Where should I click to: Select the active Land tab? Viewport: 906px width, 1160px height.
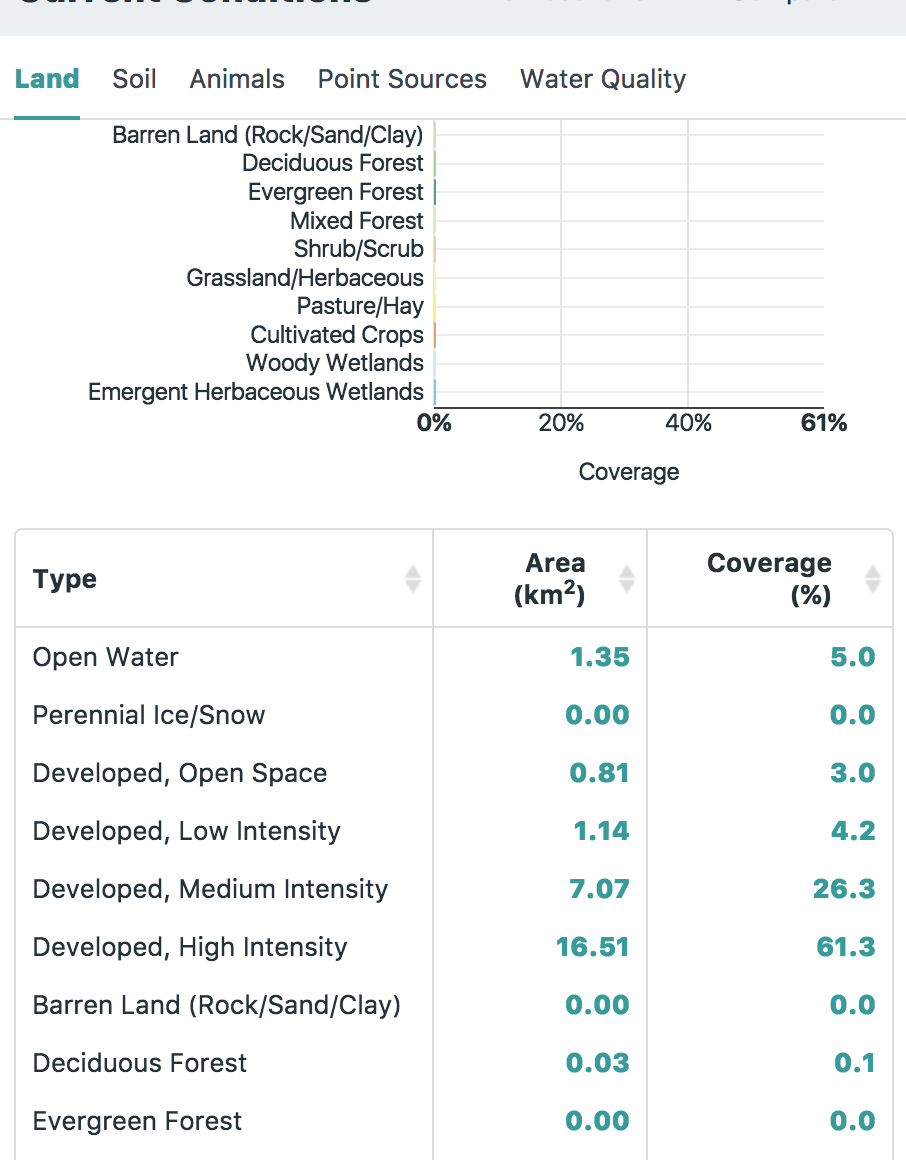click(46, 79)
